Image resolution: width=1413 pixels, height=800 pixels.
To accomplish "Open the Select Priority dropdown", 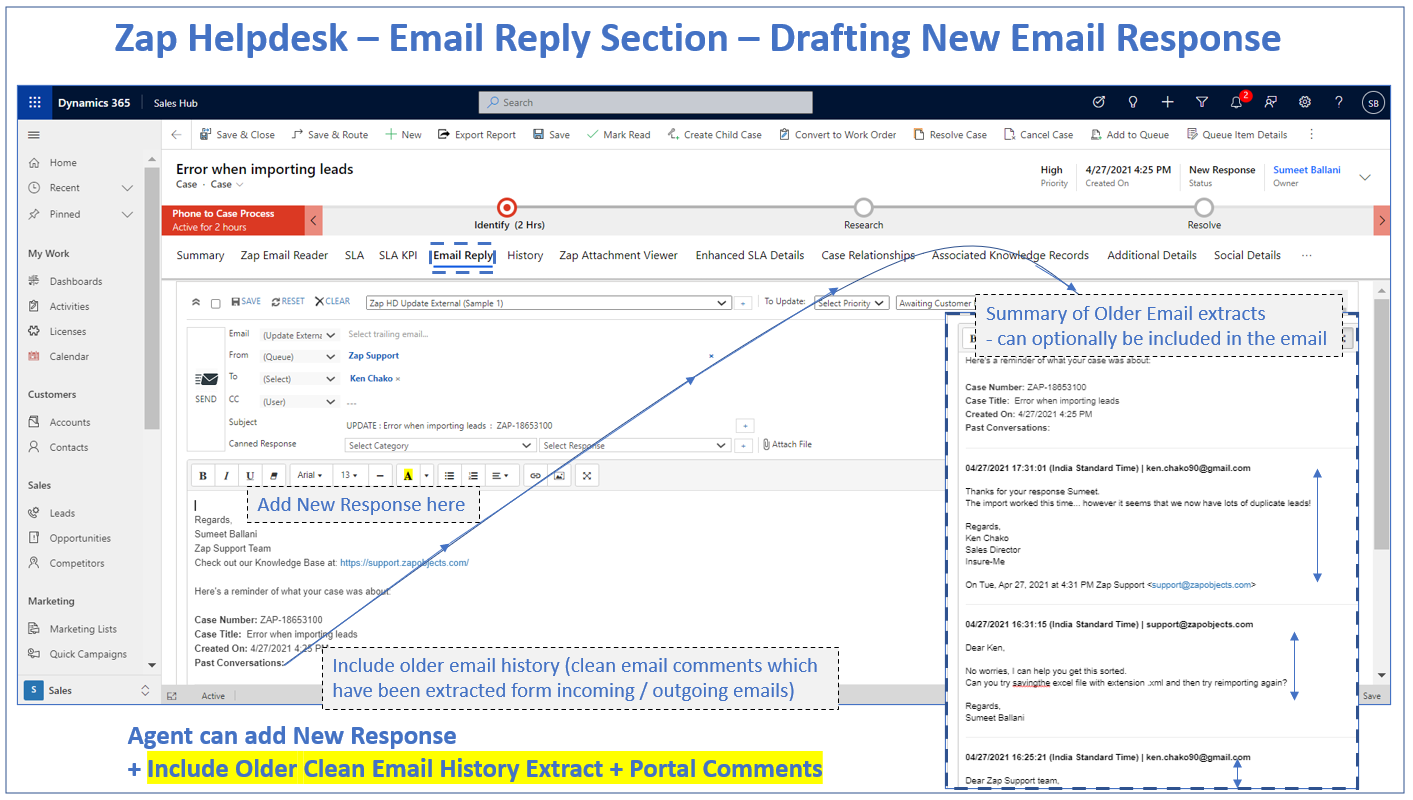I will 851,303.
